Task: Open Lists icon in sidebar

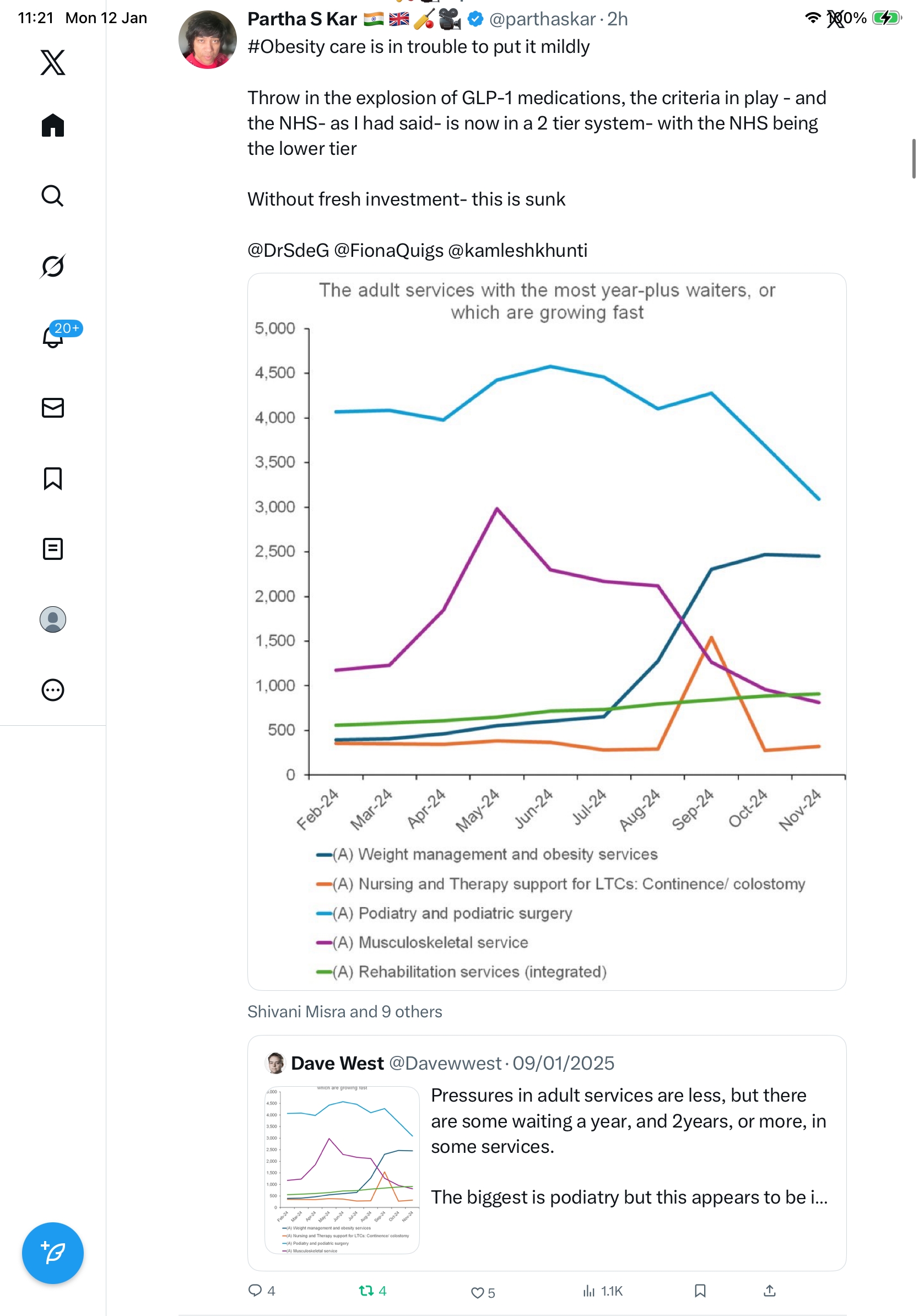Action: 53,548
